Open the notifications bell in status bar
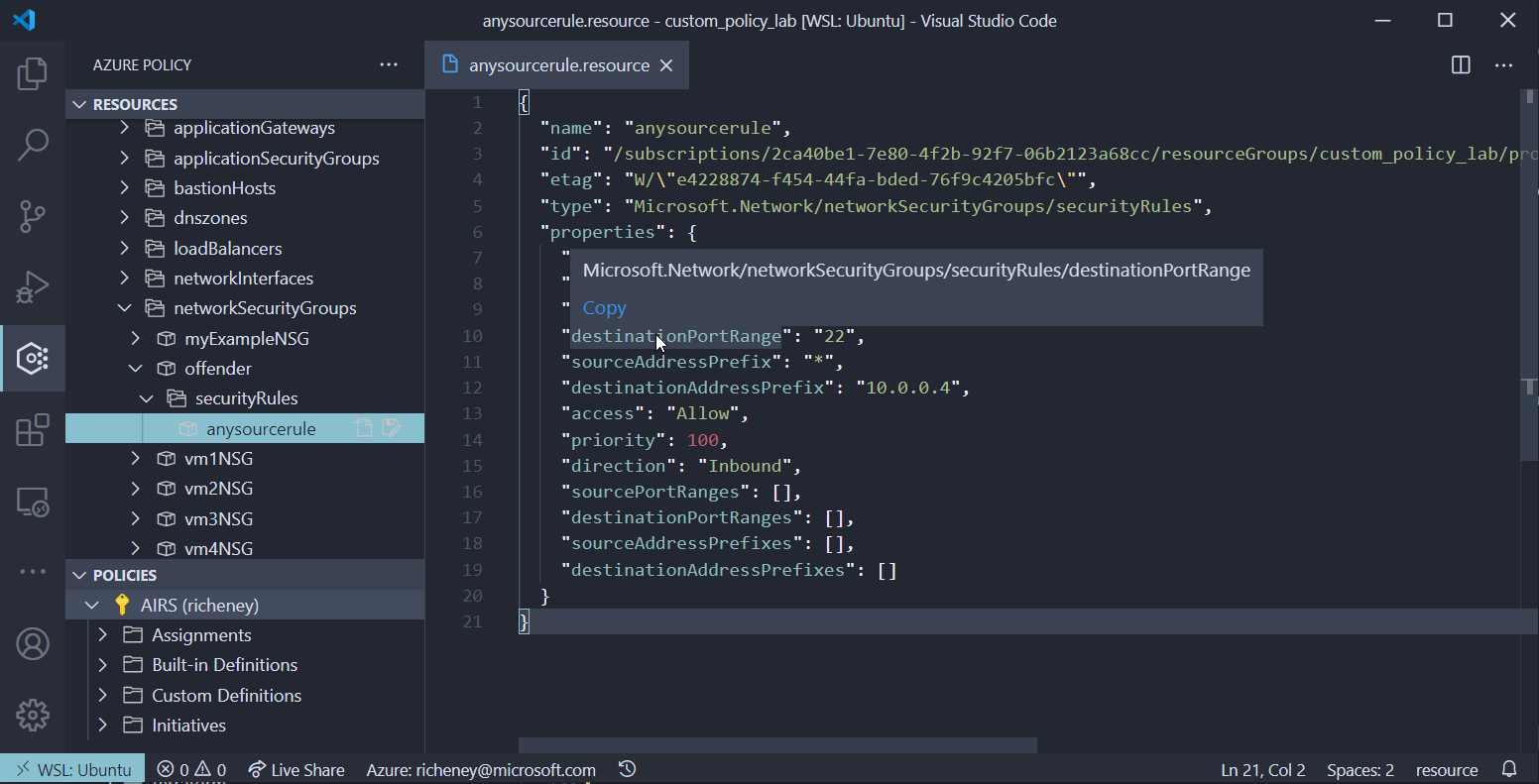Screen dimensions: 1539x784 (x=1509, y=769)
